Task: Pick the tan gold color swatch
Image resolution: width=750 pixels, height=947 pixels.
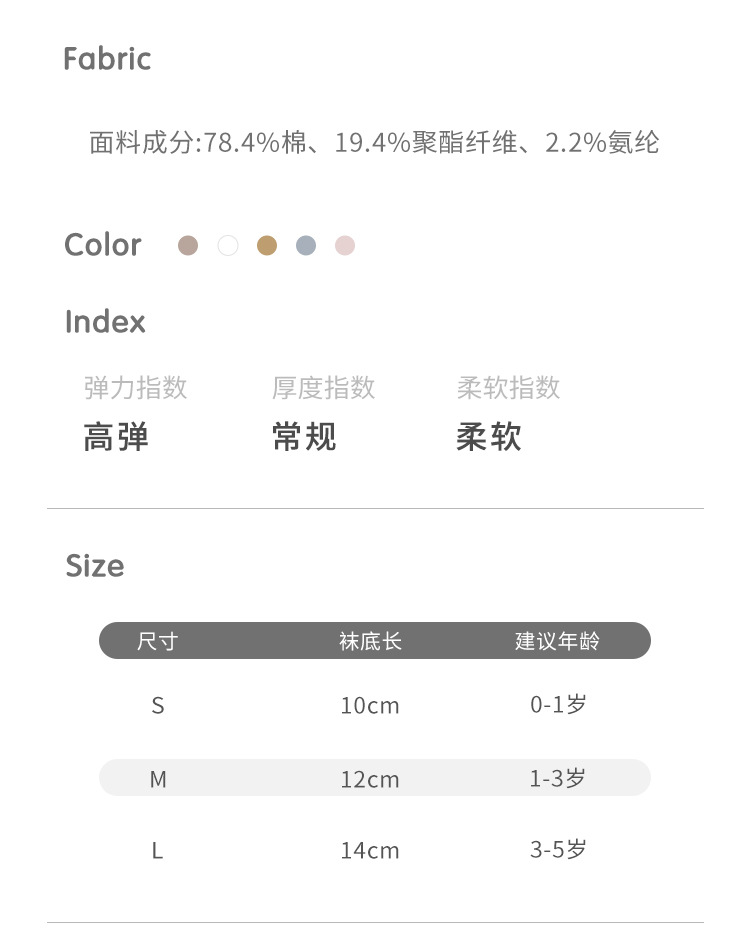Action: point(267,245)
